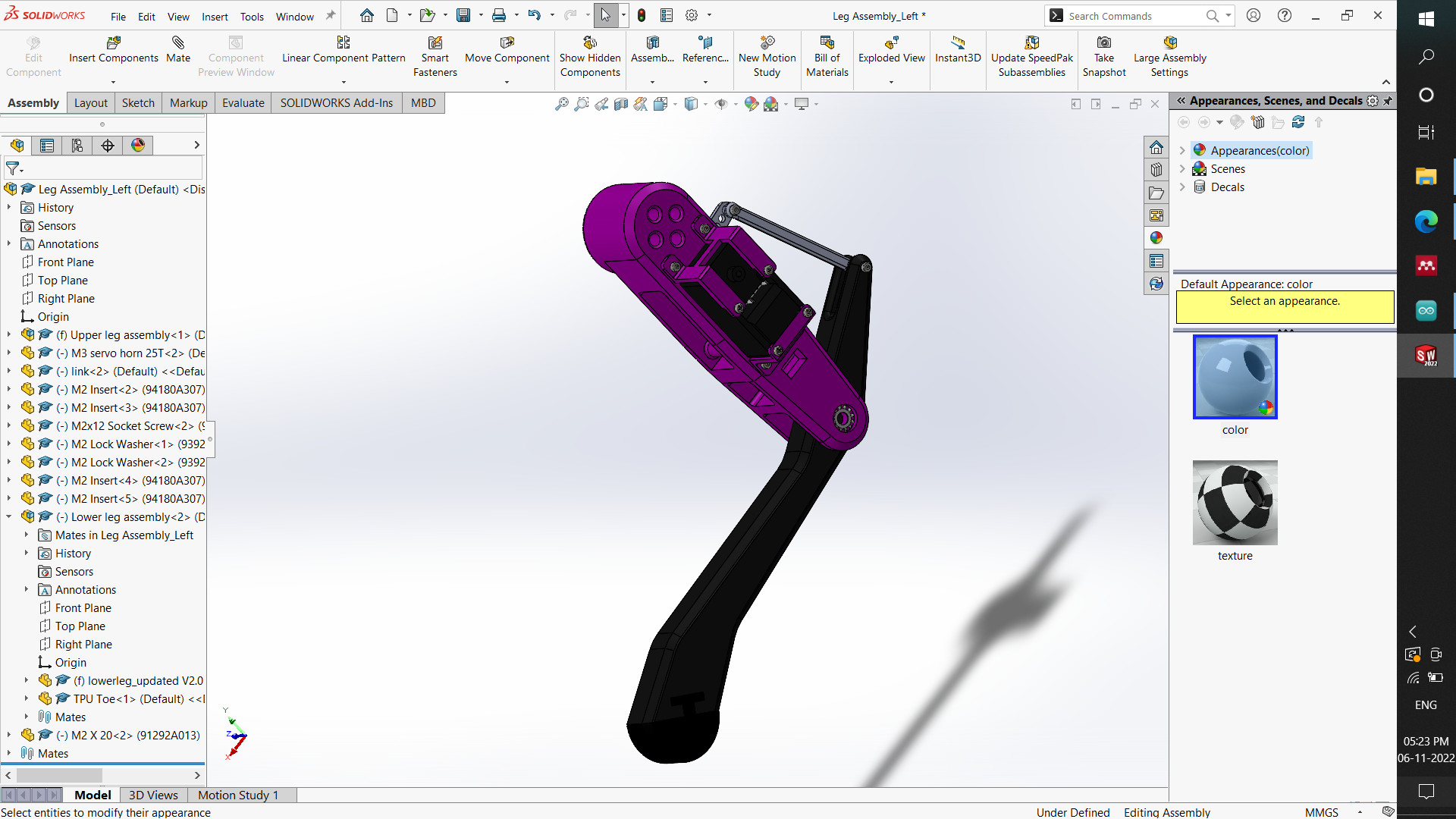
Task: Collapse Appearances(color) in the task pane
Action: 1183,150
